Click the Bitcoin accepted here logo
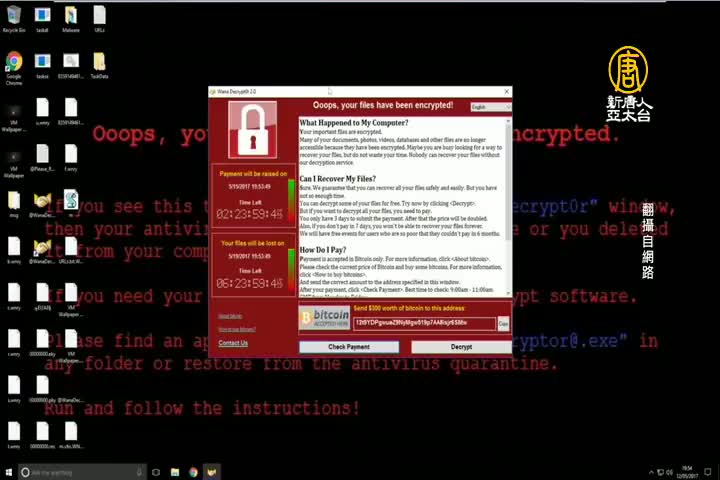The height and width of the screenshot is (480, 720). point(324,320)
